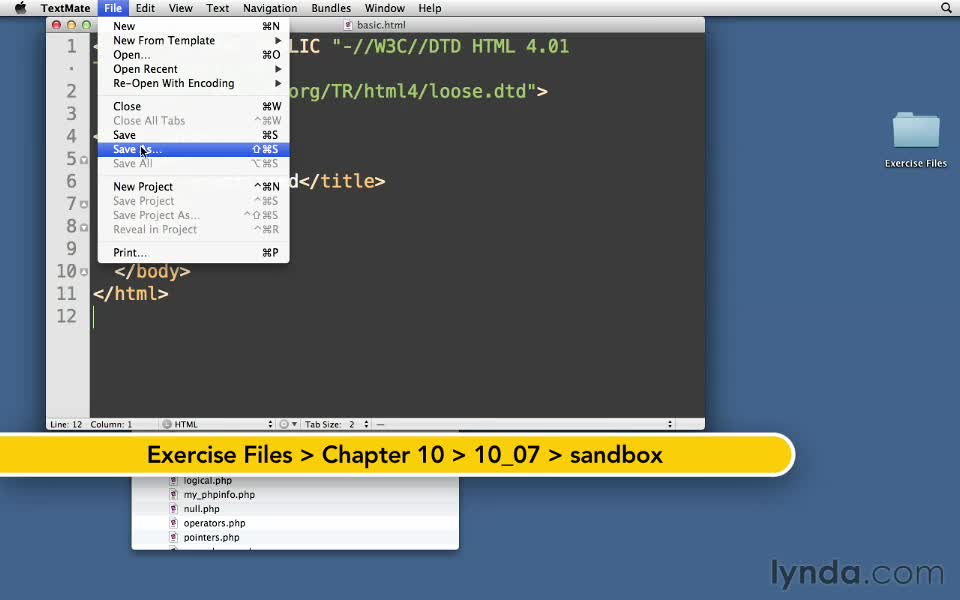Toggle the fold marker on line 10
Image resolution: width=960 pixels, height=600 pixels.
coord(84,272)
